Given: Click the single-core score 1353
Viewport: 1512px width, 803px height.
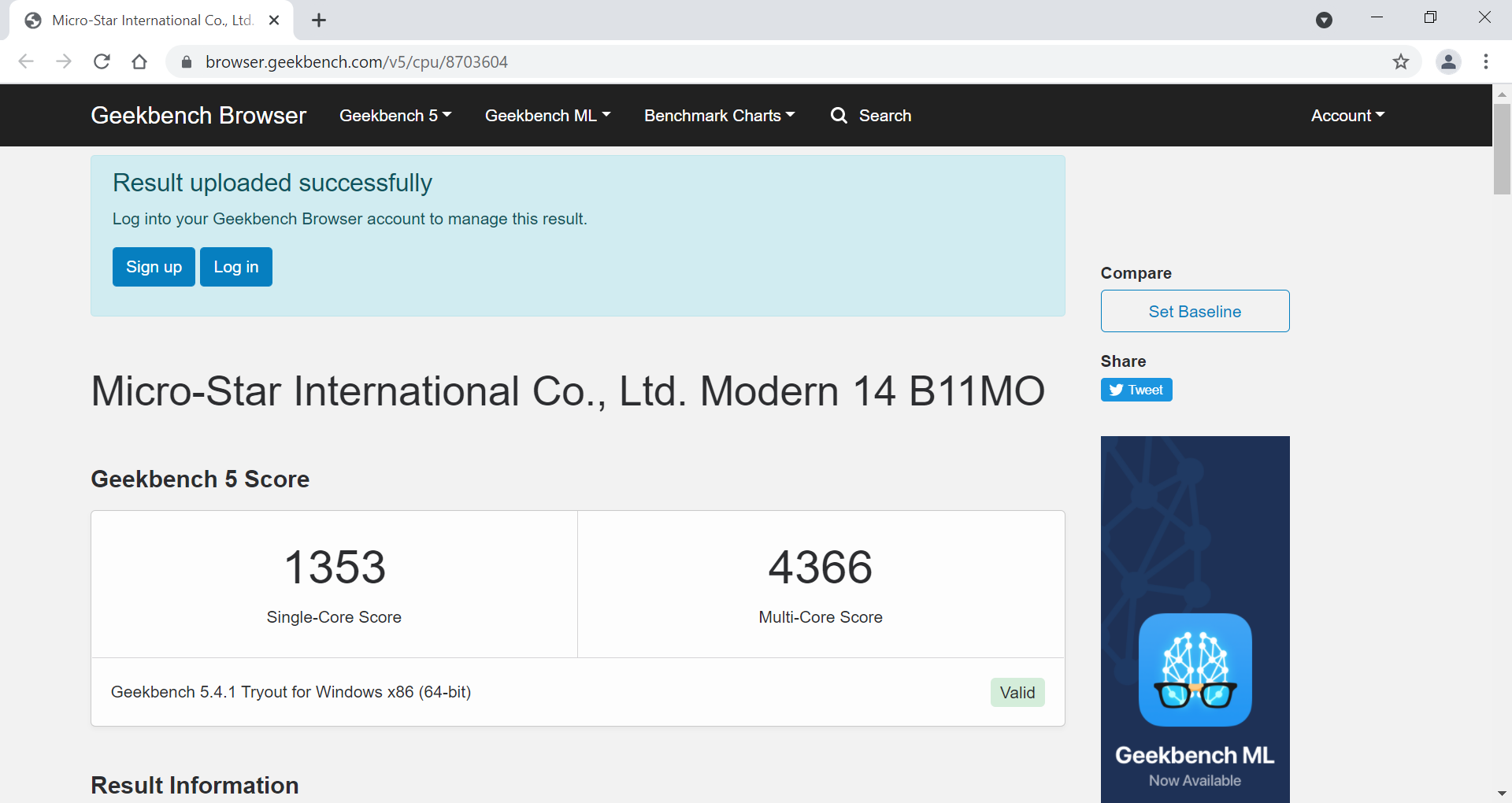Looking at the screenshot, I should point(335,568).
